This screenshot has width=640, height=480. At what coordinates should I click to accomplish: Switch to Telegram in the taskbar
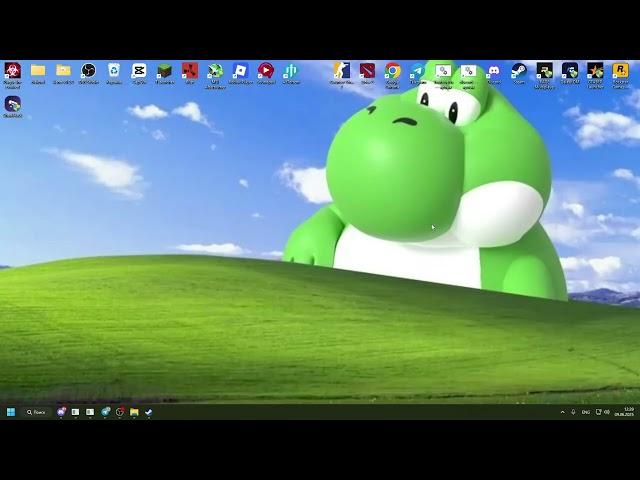click(x=105, y=412)
